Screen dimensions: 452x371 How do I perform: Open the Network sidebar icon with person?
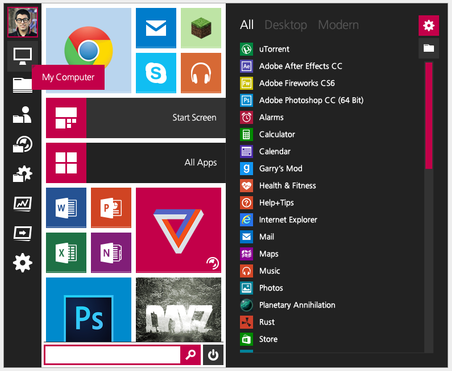[x=23, y=115]
